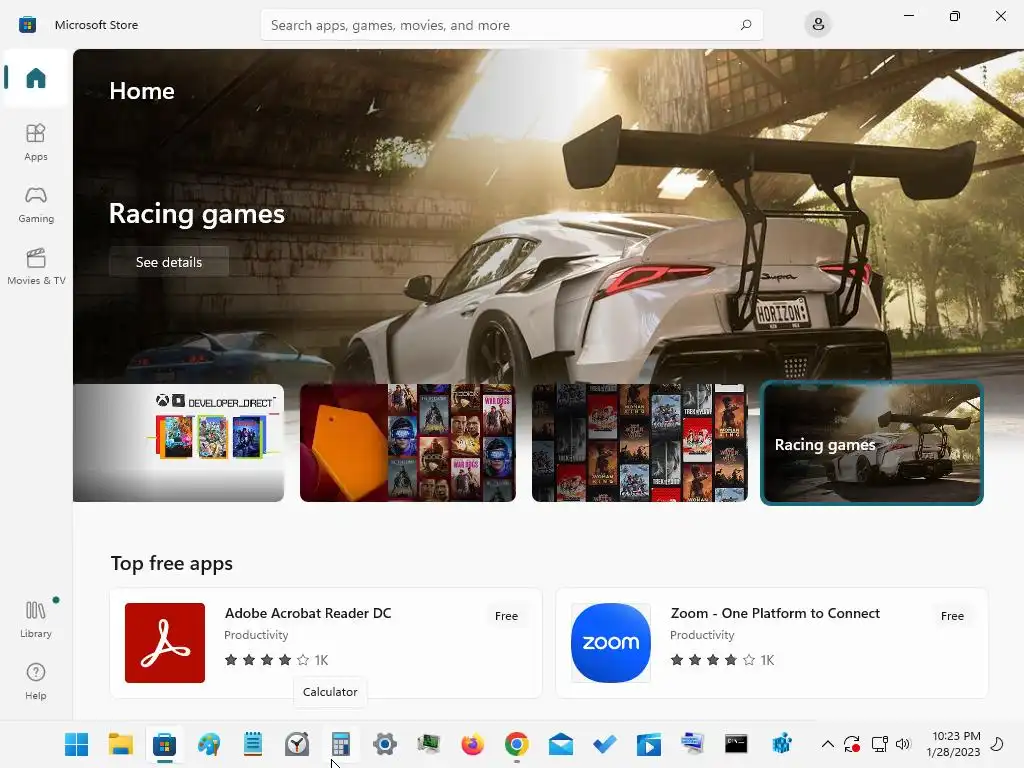Open the Library page
The width and height of the screenshot is (1024, 768).
click(36, 619)
